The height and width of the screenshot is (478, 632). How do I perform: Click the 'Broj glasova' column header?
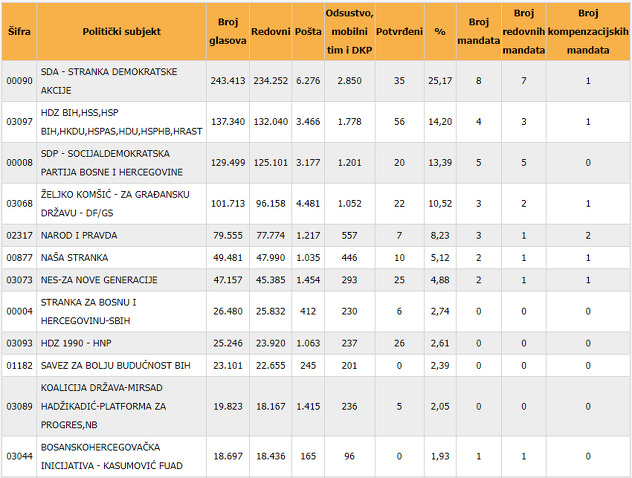click(228, 31)
